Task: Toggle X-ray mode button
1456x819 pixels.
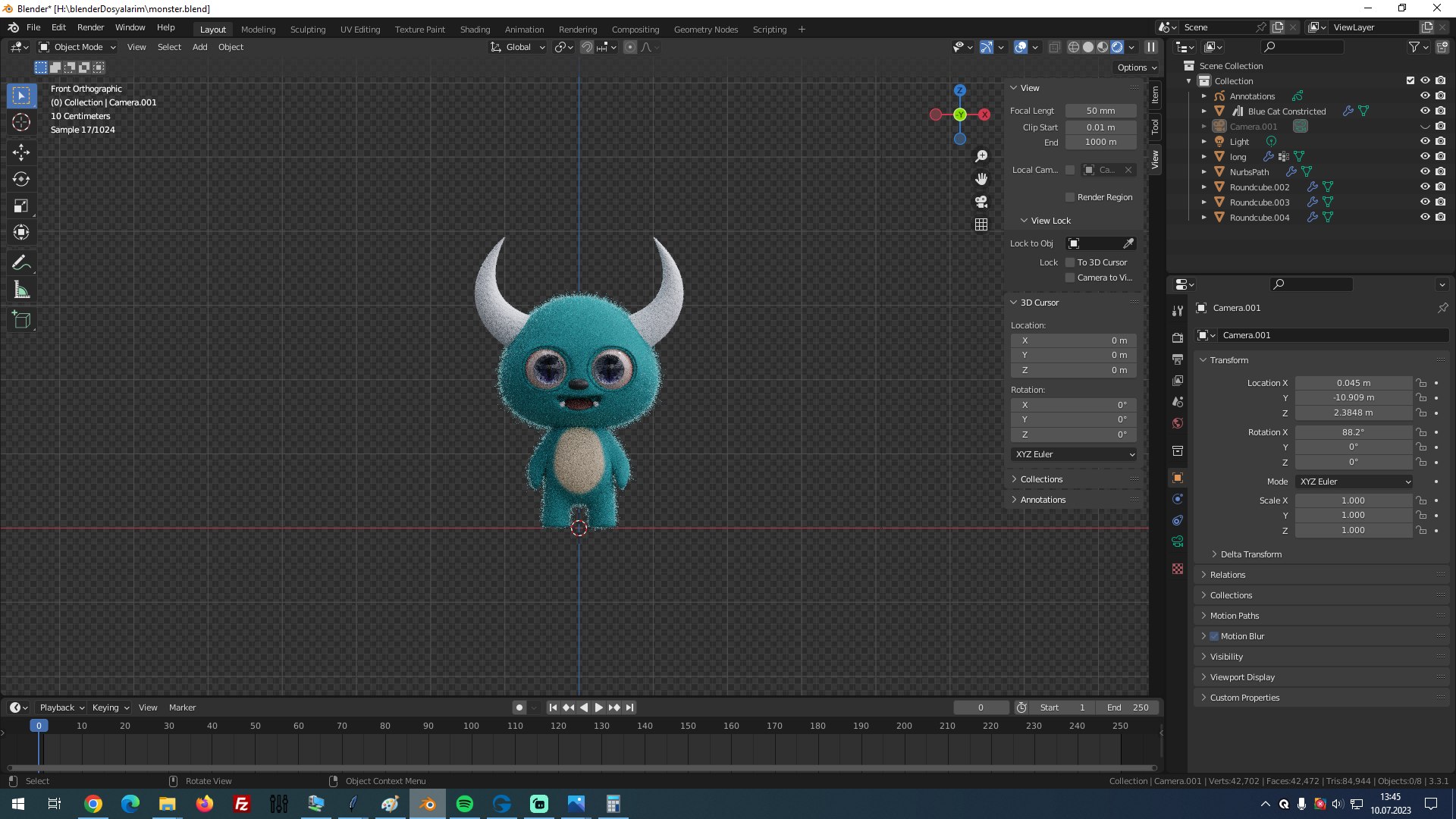Action: pyautogui.click(x=1054, y=47)
